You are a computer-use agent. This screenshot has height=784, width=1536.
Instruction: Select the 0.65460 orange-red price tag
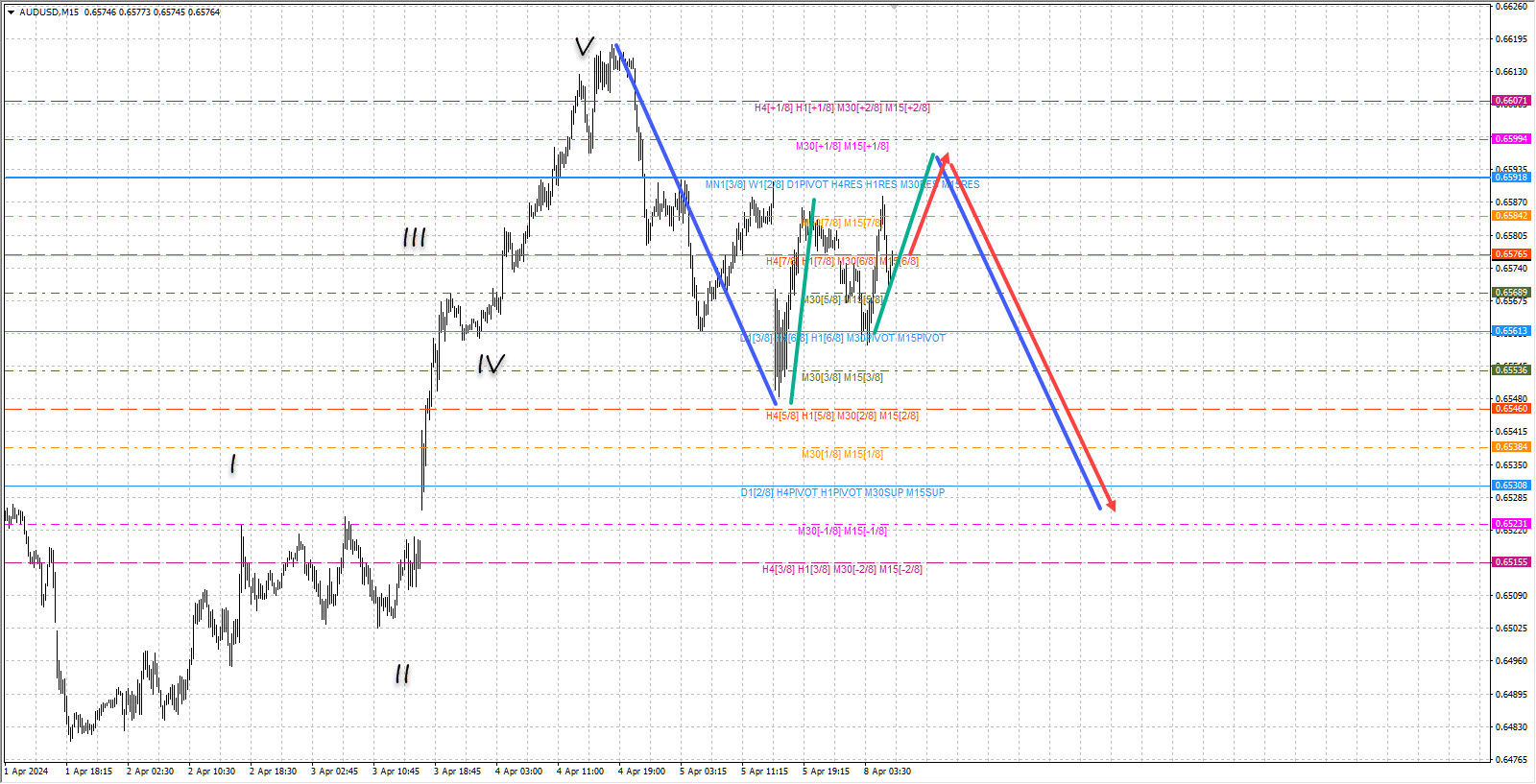tap(1511, 409)
